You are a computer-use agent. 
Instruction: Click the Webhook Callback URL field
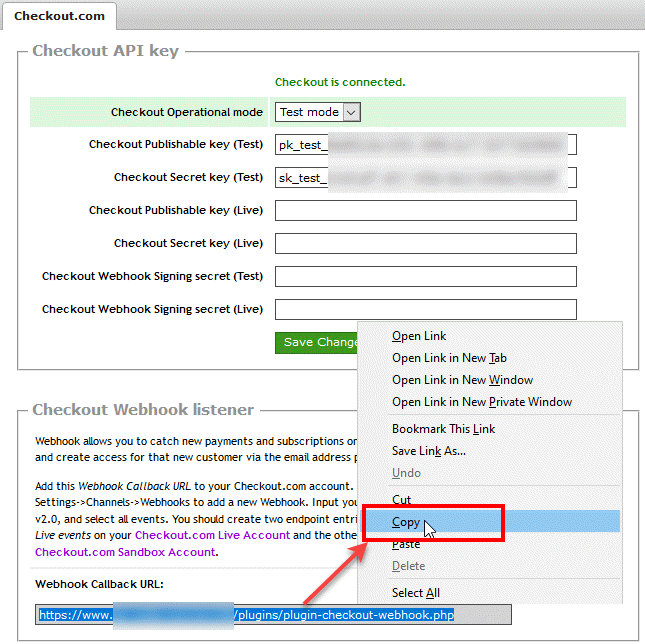[x=273, y=614]
